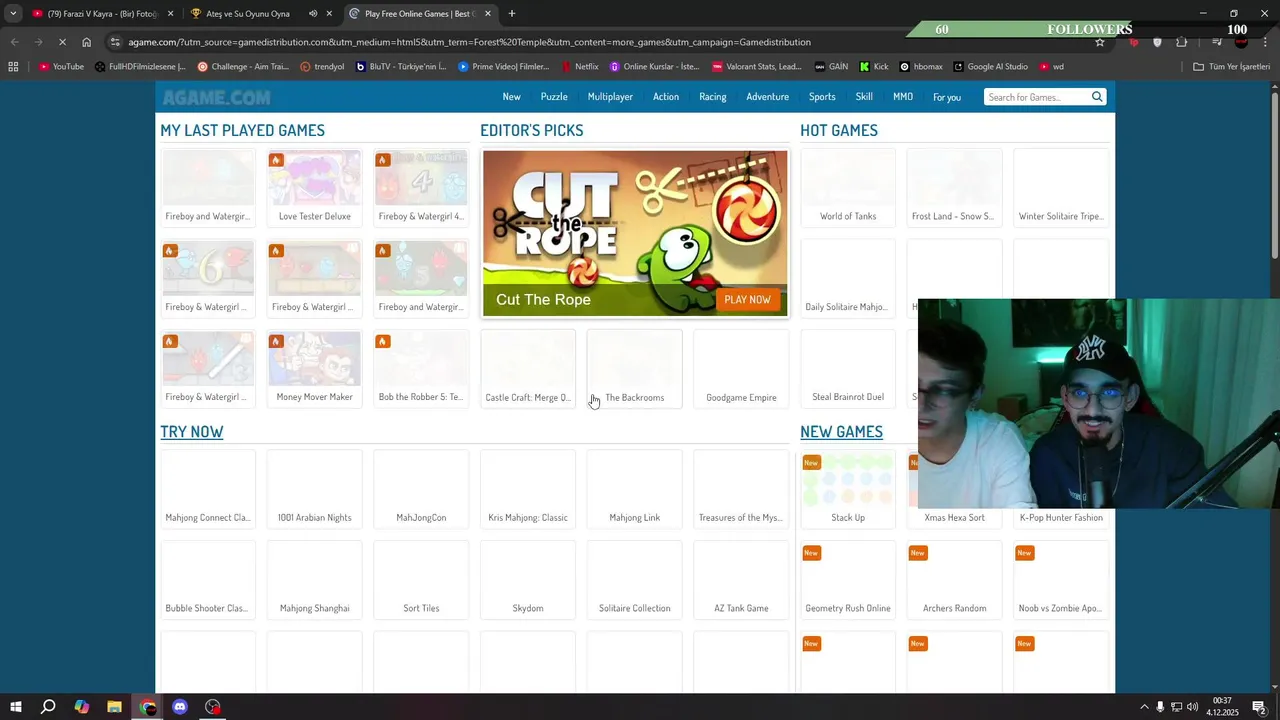Open the GAİN bookmark
The height and width of the screenshot is (720, 1280).
click(x=831, y=67)
